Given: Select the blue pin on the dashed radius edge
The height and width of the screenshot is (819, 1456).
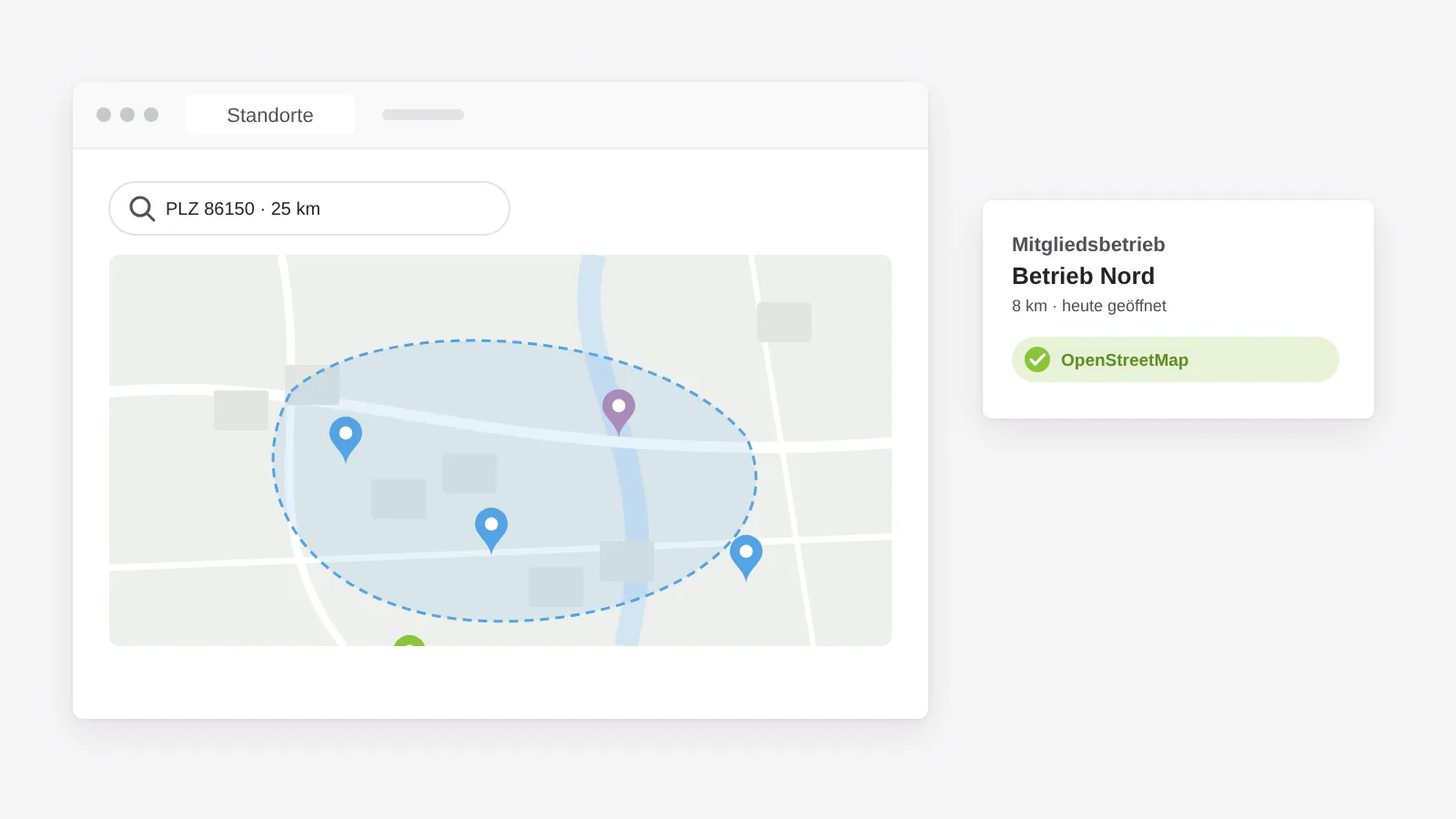Looking at the screenshot, I should pos(746,557).
